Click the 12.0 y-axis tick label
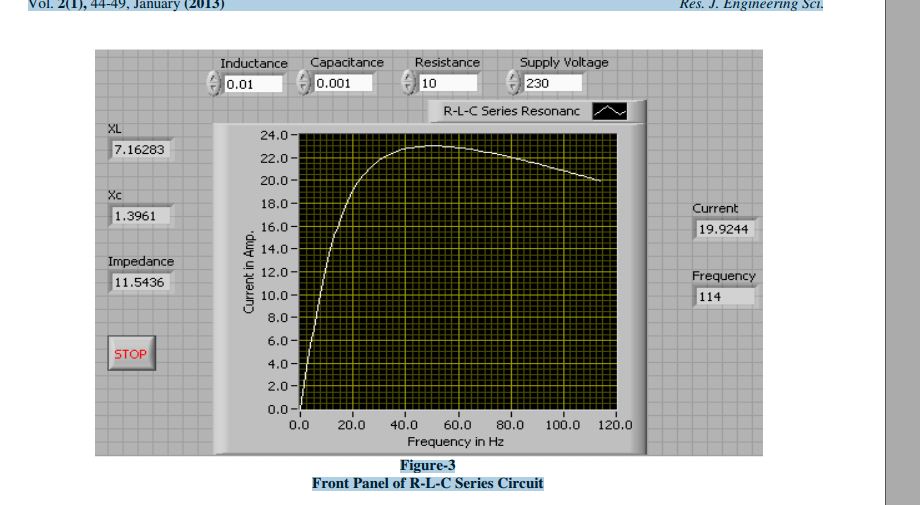 point(274,272)
